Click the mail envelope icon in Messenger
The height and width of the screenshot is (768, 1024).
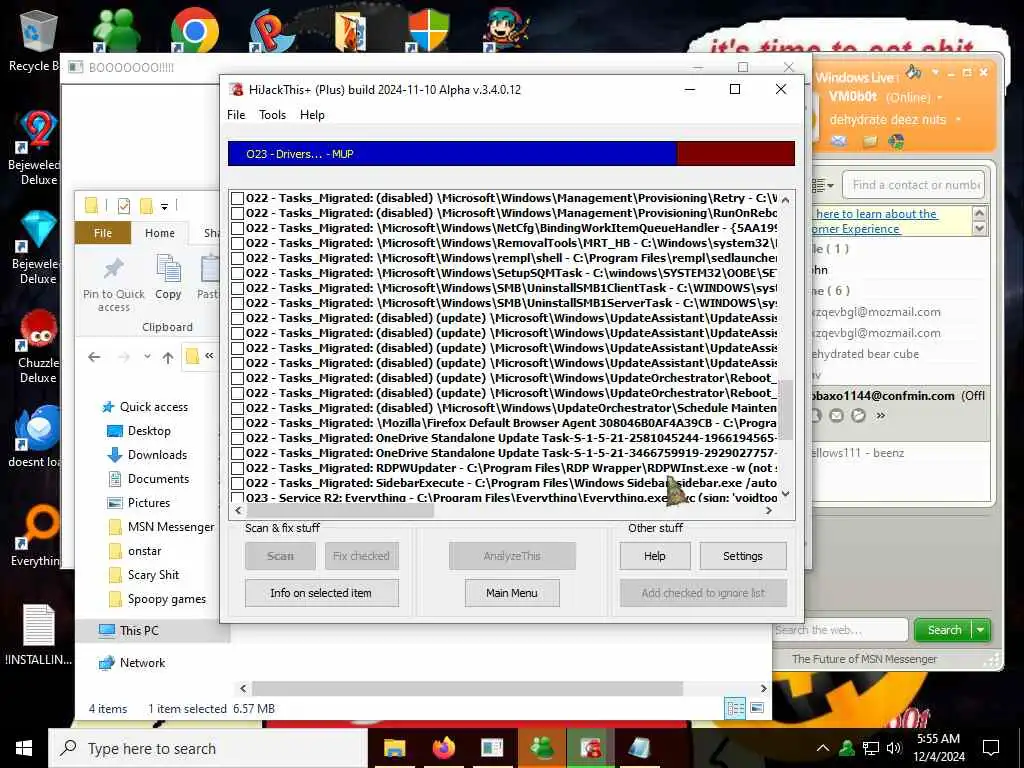[x=839, y=141]
